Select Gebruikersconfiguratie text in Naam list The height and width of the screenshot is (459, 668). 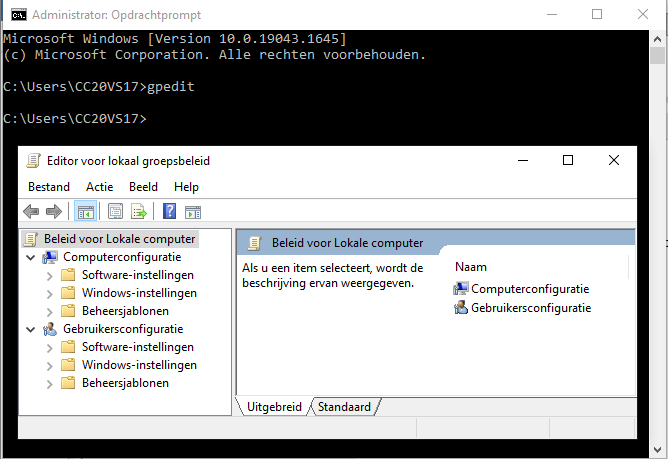[x=531, y=308]
